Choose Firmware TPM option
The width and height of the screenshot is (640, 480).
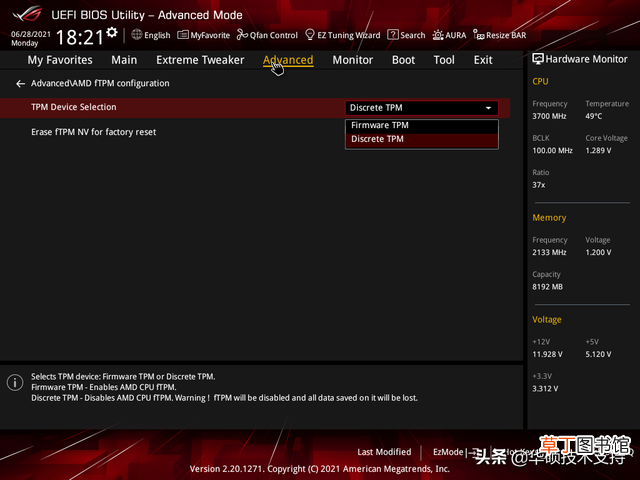(422, 125)
